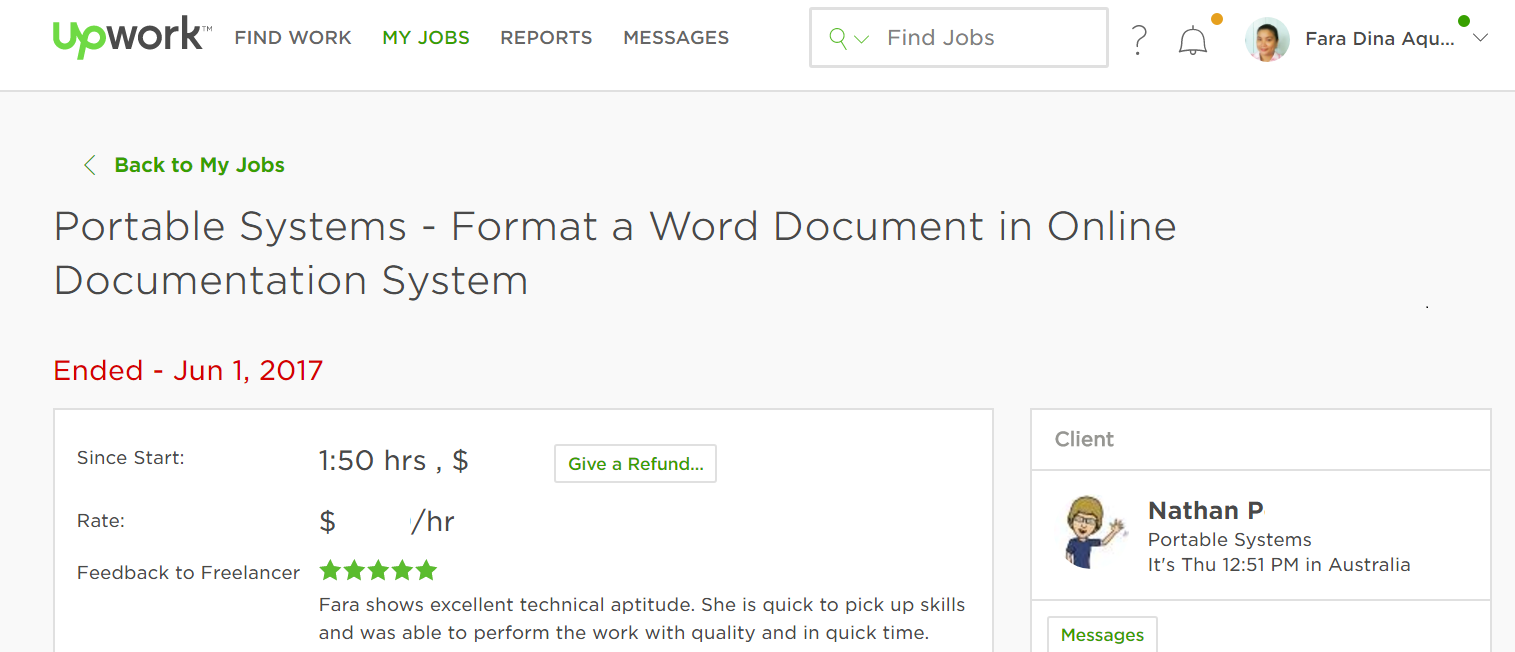Click the five-star feedback rating
The width and height of the screenshot is (1515, 652).
click(x=378, y=569)
